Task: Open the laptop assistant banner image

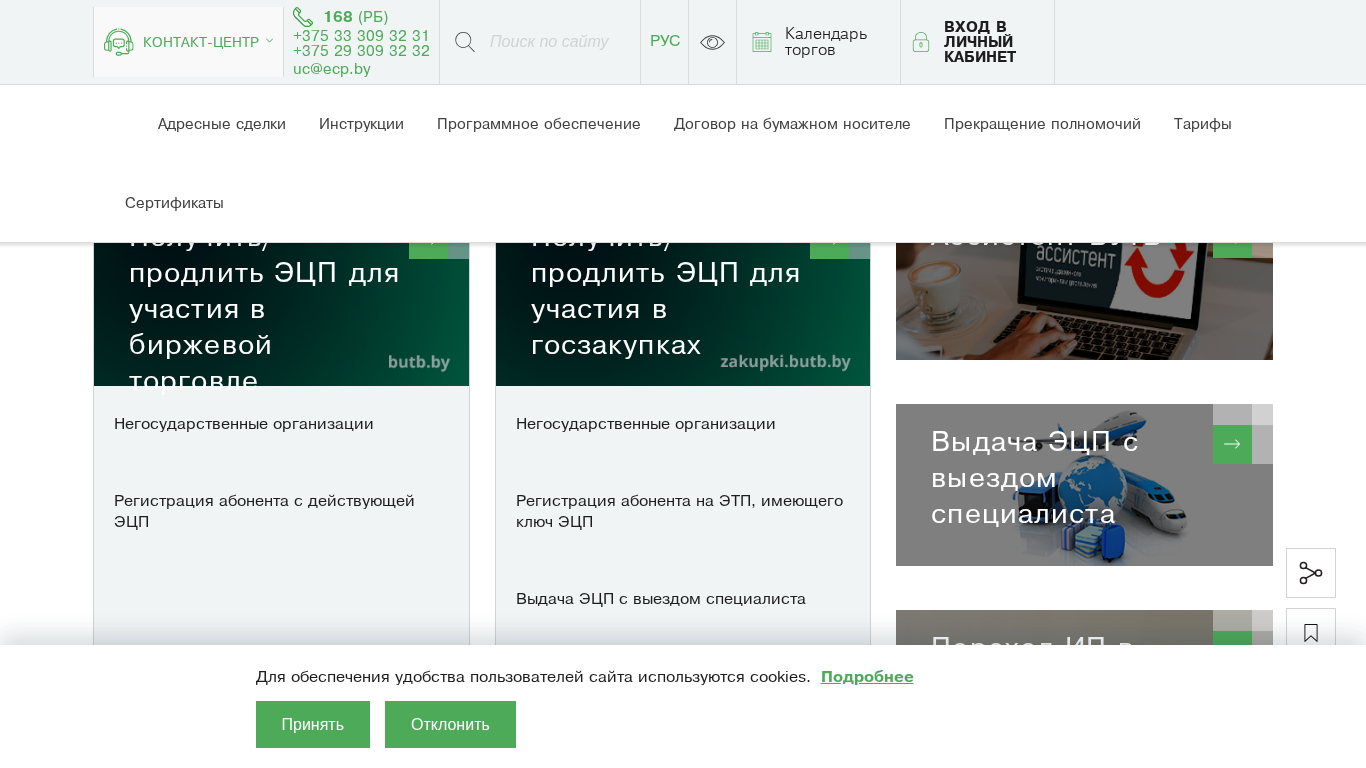Action: (x=1084, y=301)
